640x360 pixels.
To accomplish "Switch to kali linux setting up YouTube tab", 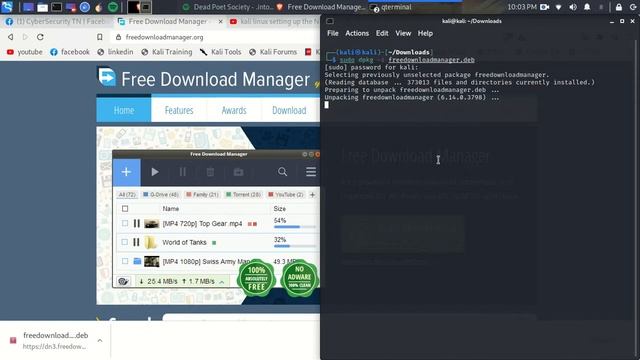I will [274, 21].
